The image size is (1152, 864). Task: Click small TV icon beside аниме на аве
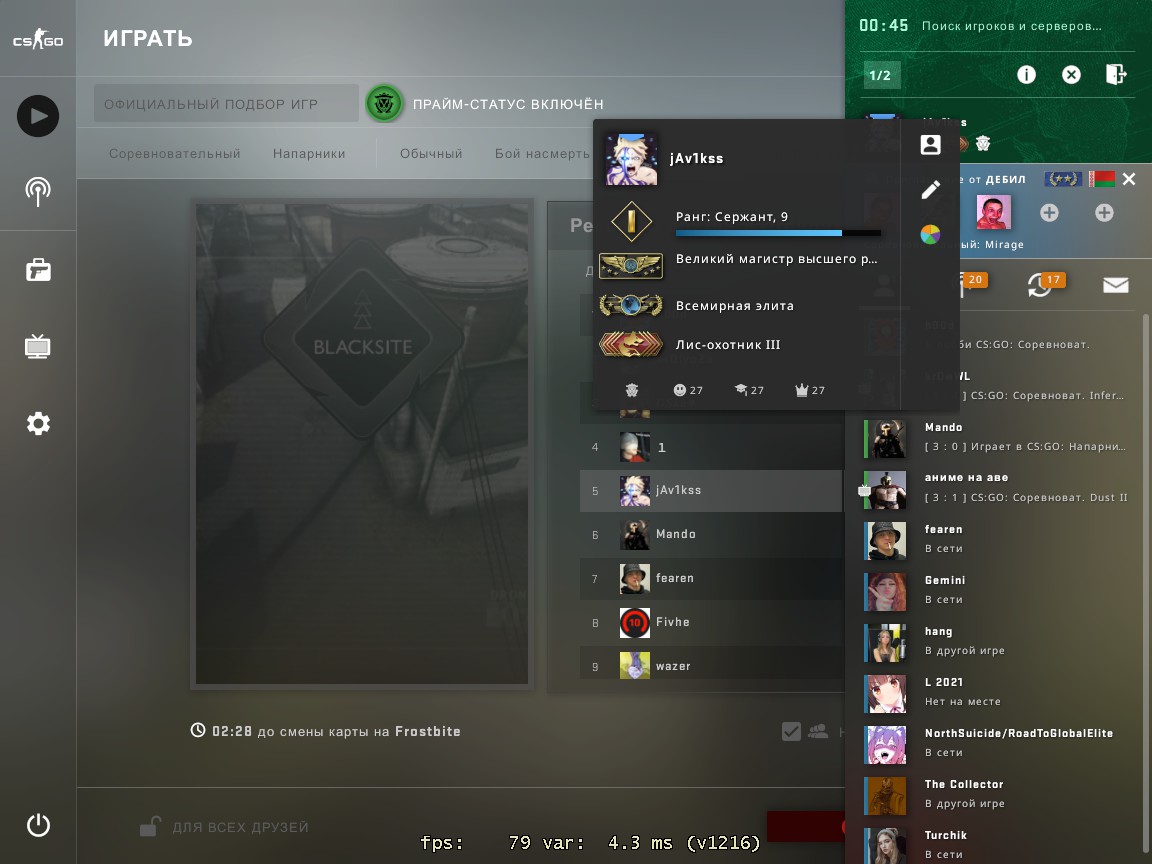(x=865, y=490)
